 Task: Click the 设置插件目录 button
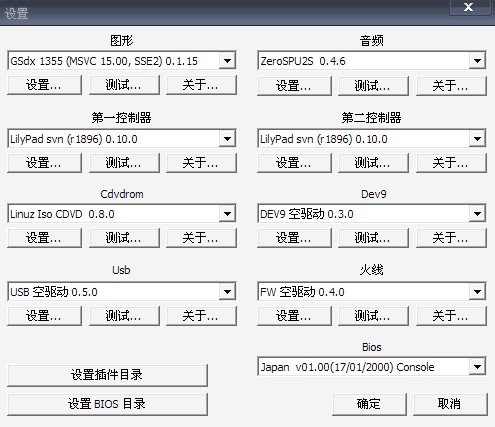pos(107,375)
